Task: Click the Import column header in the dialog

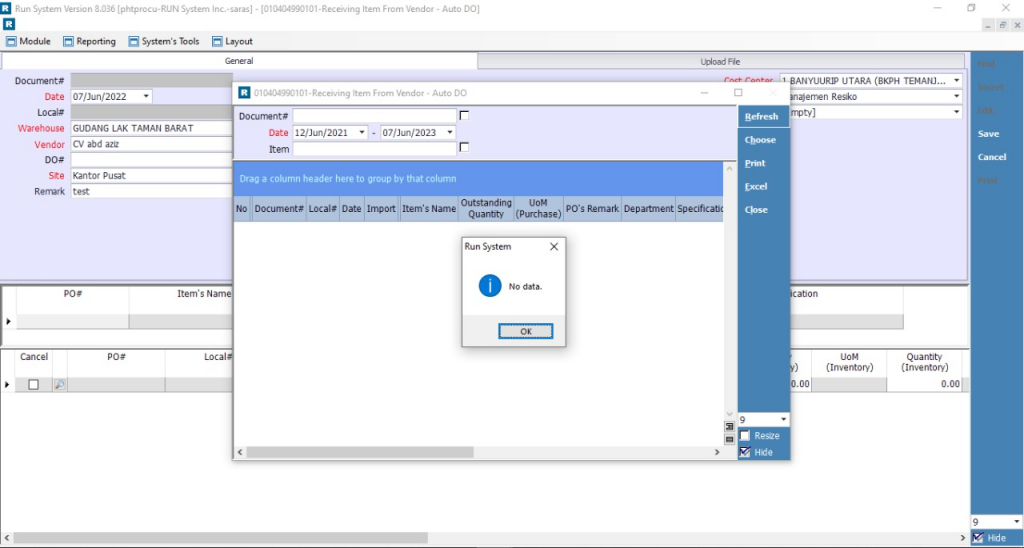Action: tap(381, 209)
